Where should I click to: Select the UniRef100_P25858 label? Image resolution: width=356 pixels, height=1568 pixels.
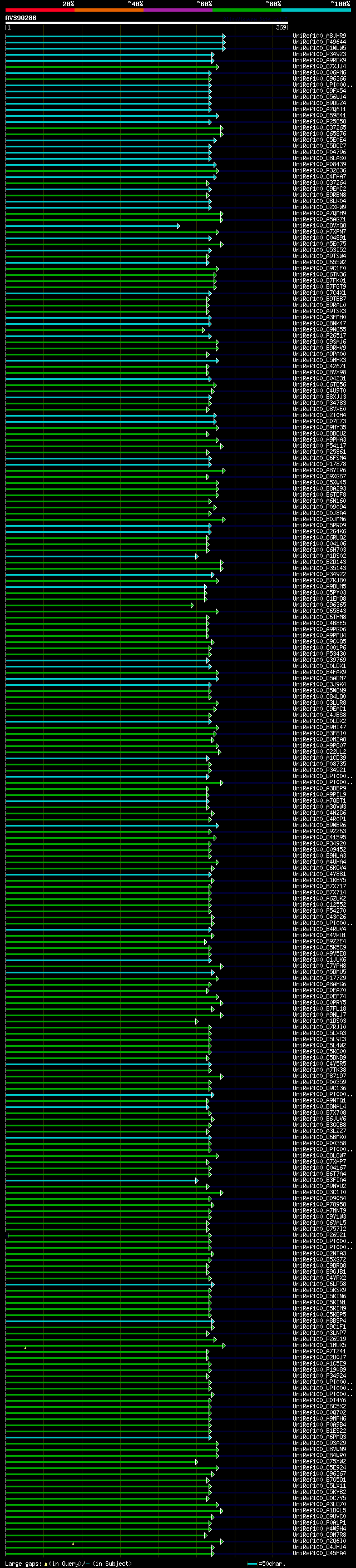tap(319, 122)
